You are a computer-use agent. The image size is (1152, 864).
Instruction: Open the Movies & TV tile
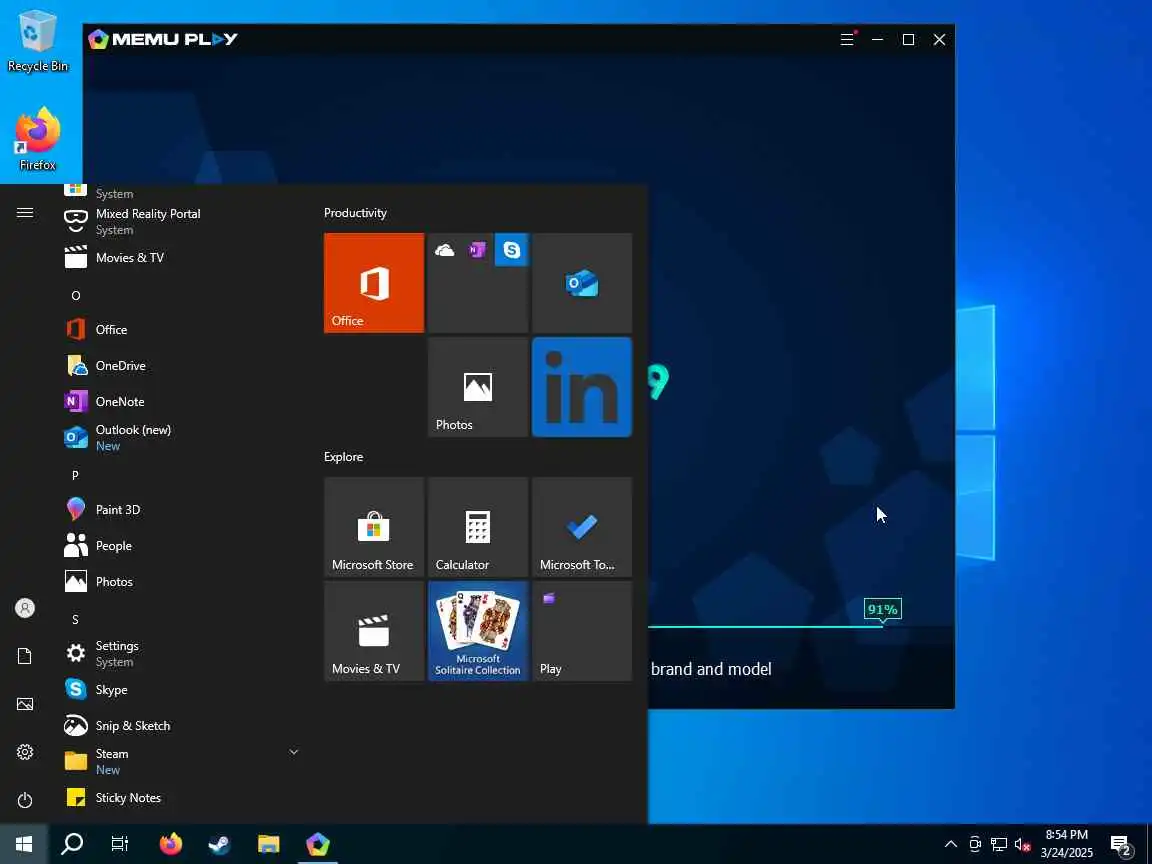[x=374, y=631]
